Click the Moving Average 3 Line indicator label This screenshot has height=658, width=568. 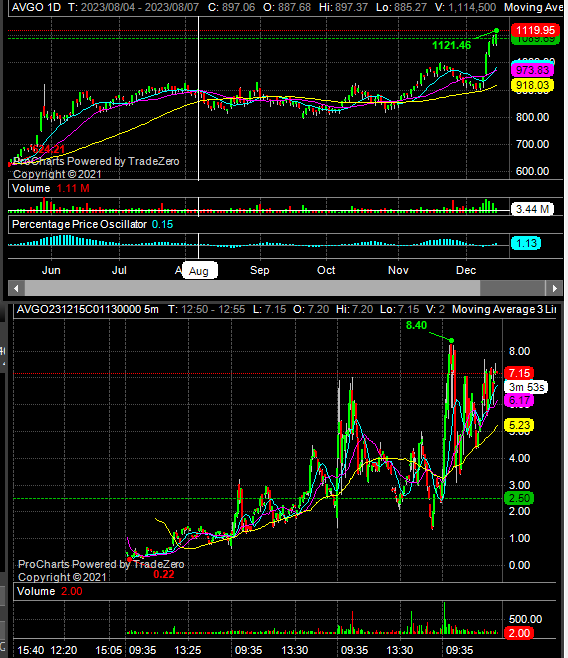coord(504,310)
